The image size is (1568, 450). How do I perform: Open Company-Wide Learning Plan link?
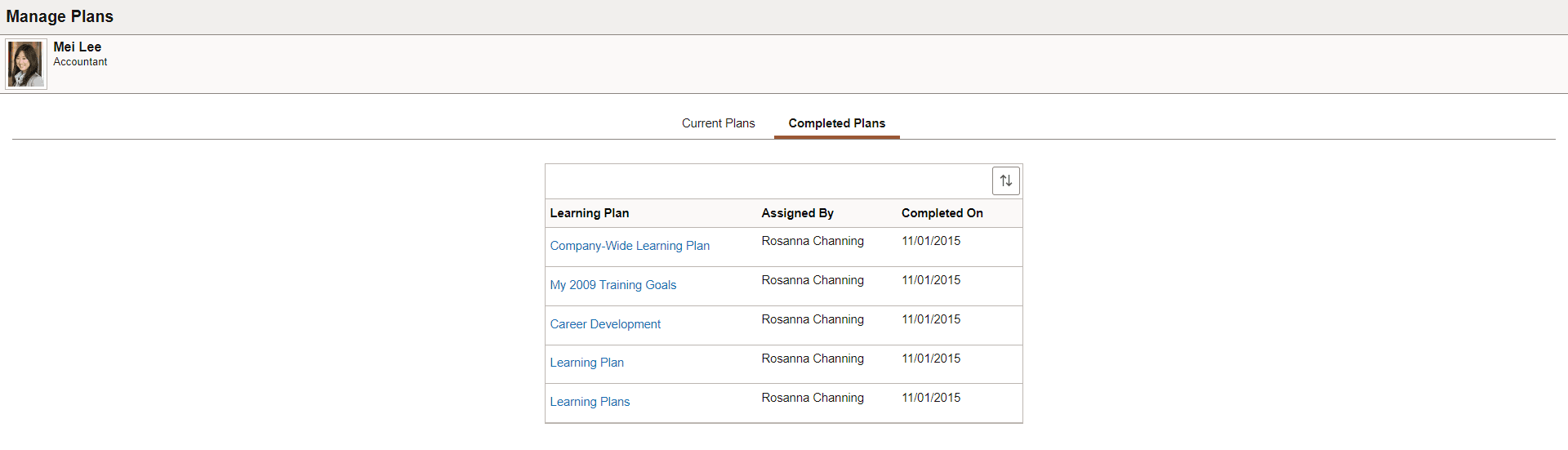point(630,246)
